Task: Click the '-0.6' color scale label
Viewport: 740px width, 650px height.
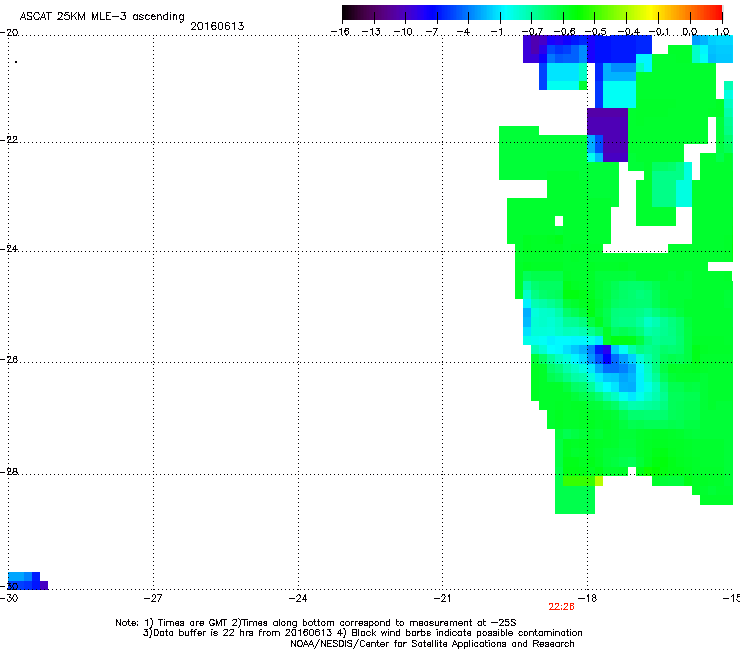Action: tap(564, 32)
